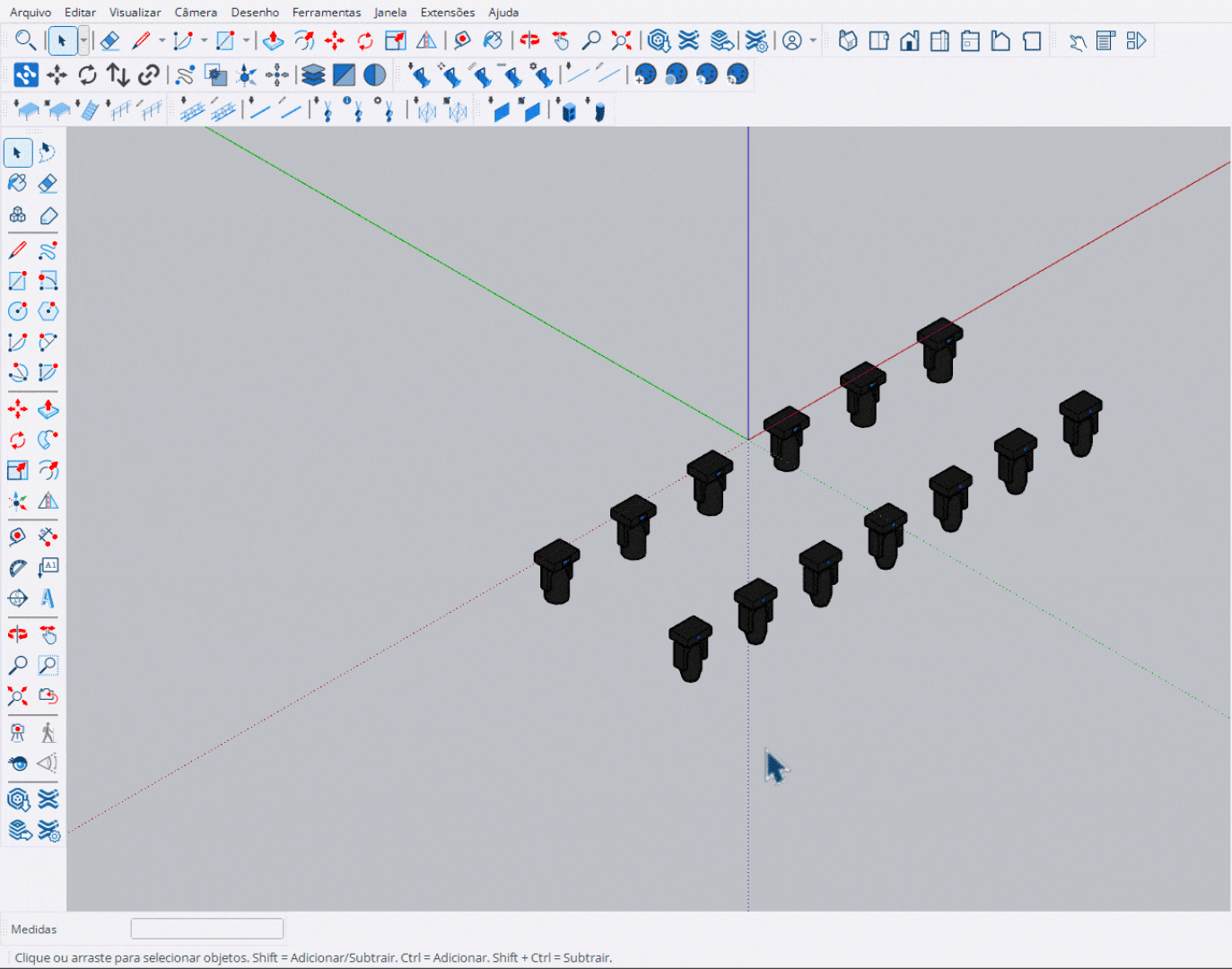The image size is (1232, 969).
Task: Pick the Polygon drawing tool
Action: (48, 311)
